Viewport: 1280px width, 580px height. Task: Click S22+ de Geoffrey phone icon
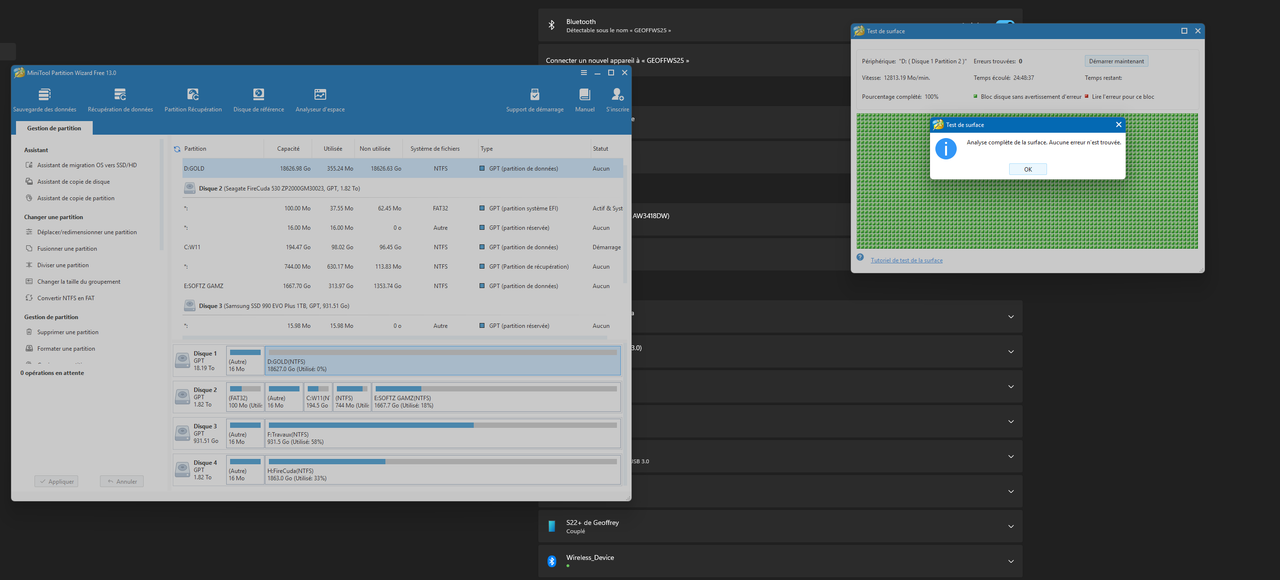(551, 526)
